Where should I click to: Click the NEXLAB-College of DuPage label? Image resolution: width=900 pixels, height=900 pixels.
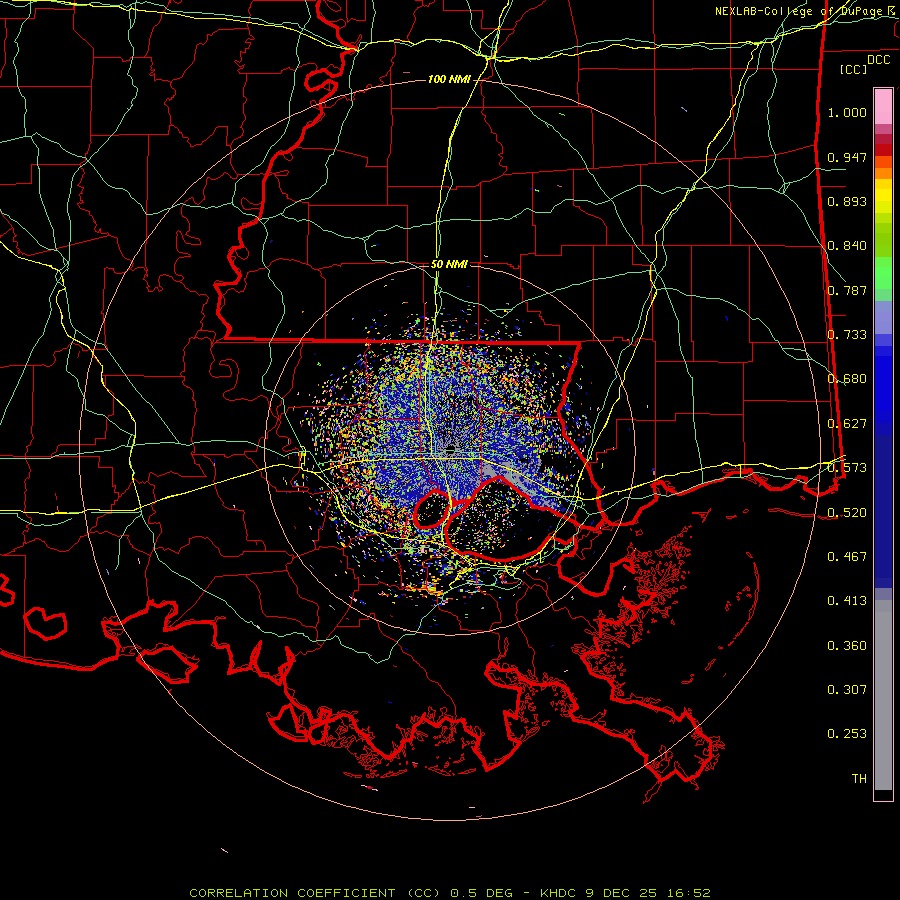(x=804, y=11)
